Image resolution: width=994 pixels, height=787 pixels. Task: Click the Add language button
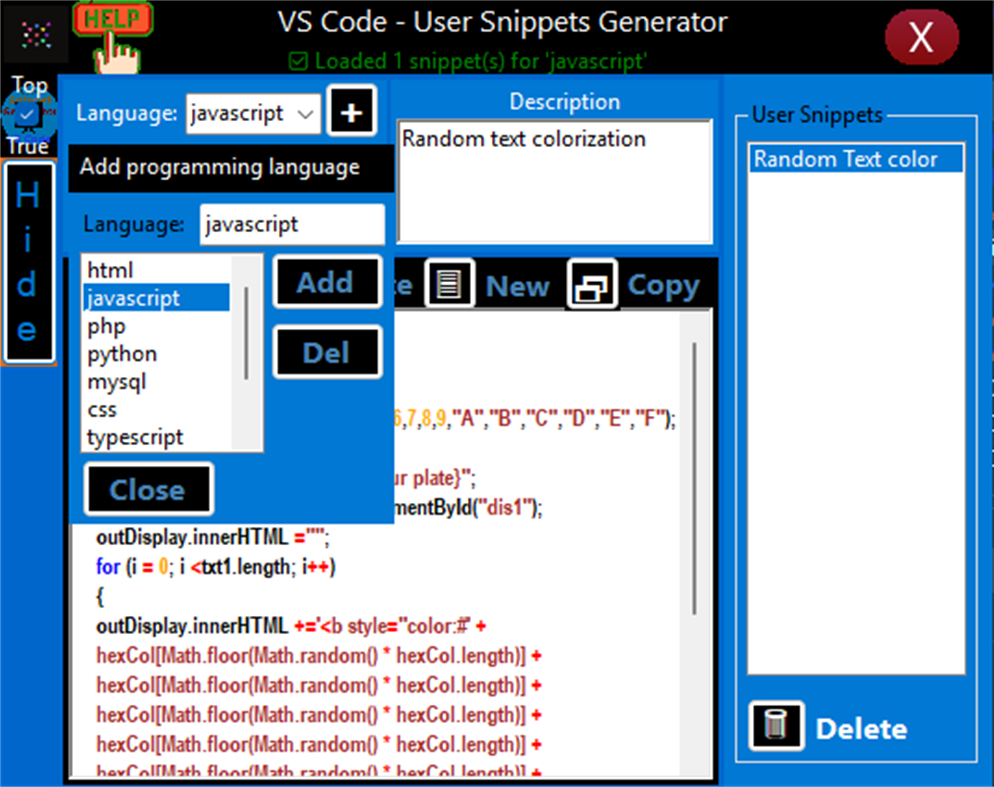point(327,282)
